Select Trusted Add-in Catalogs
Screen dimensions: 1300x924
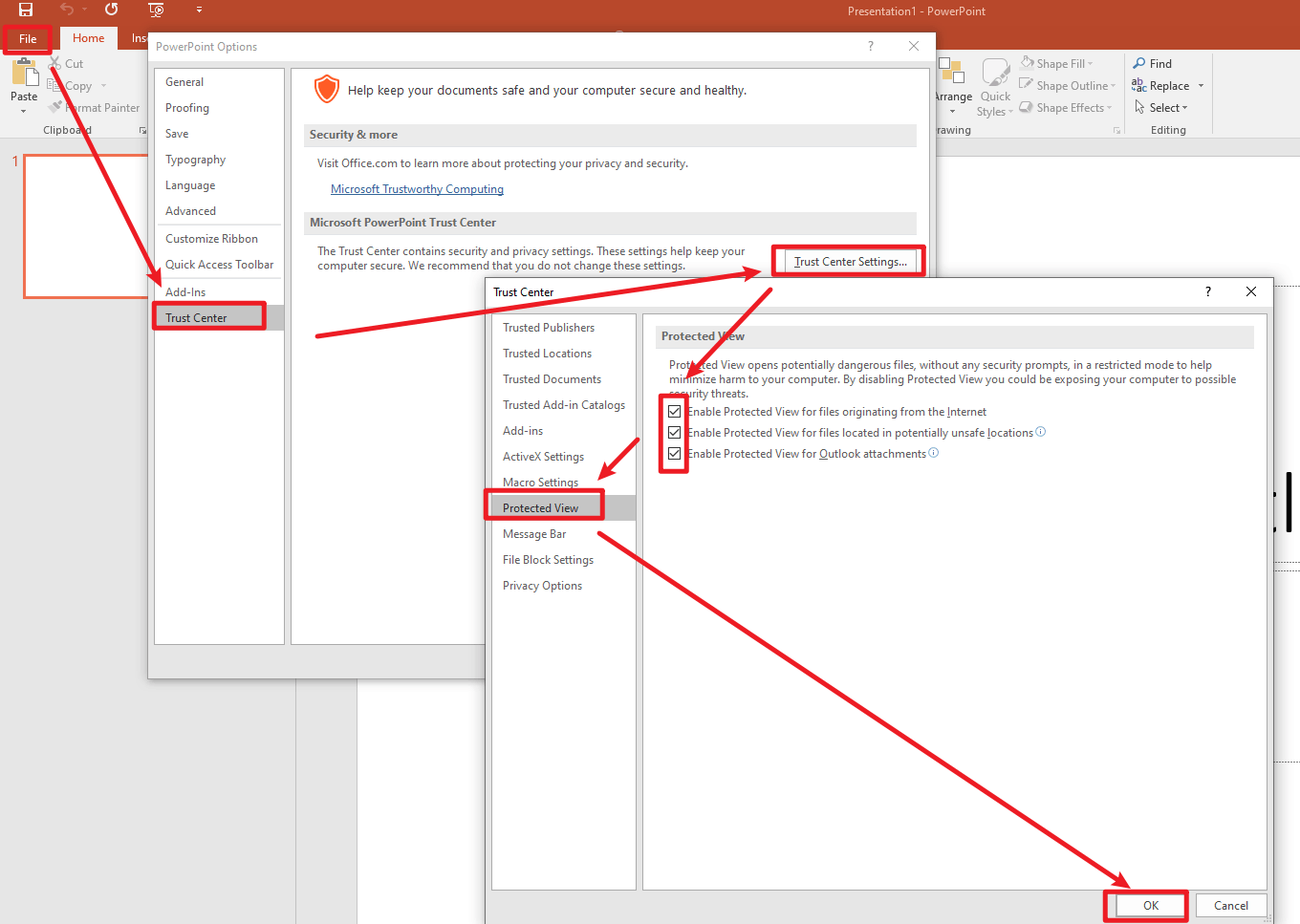(x=564, y=405)
